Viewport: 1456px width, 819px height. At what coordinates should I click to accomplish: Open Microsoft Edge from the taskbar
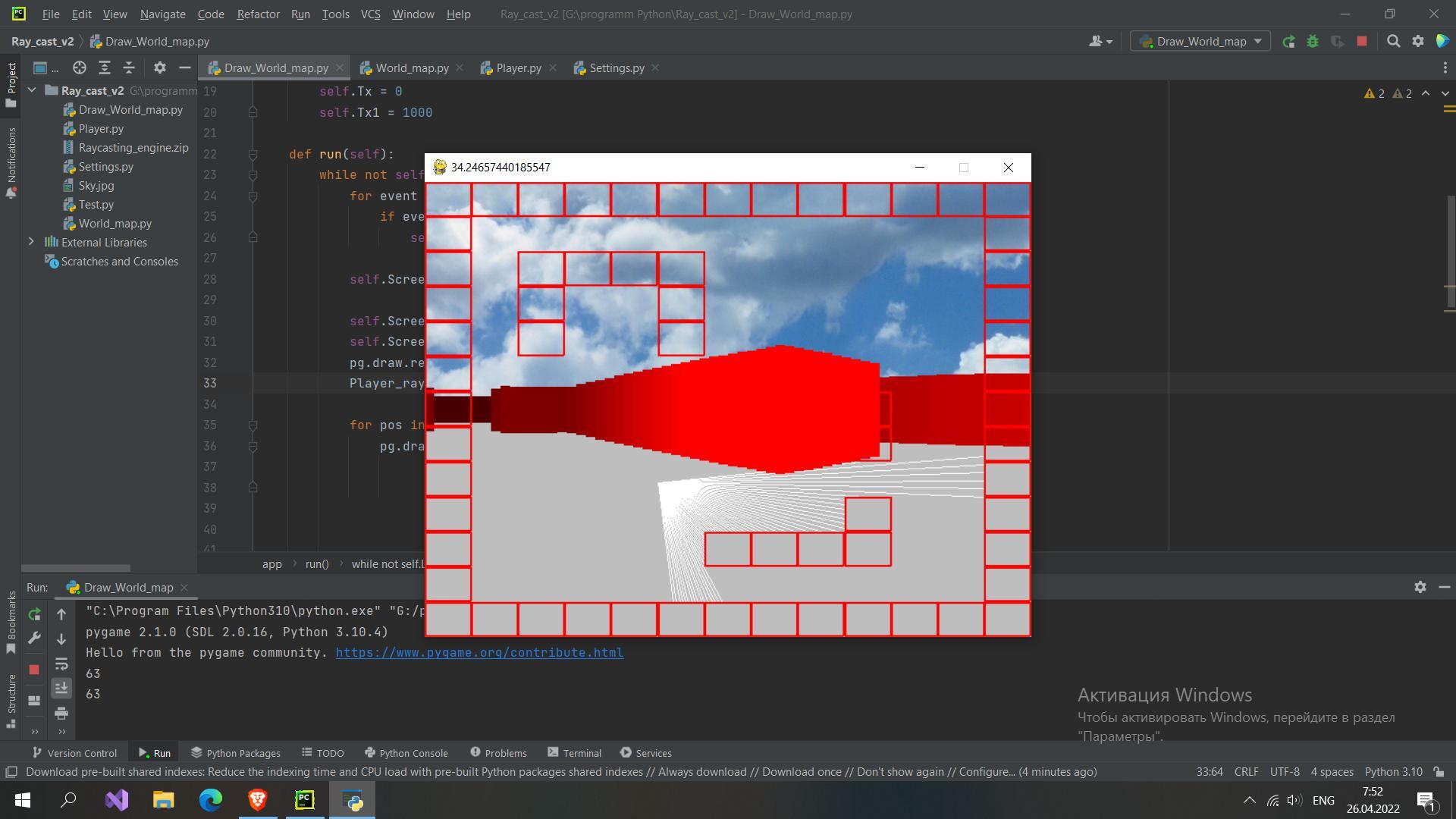click(x=210, y=800)
